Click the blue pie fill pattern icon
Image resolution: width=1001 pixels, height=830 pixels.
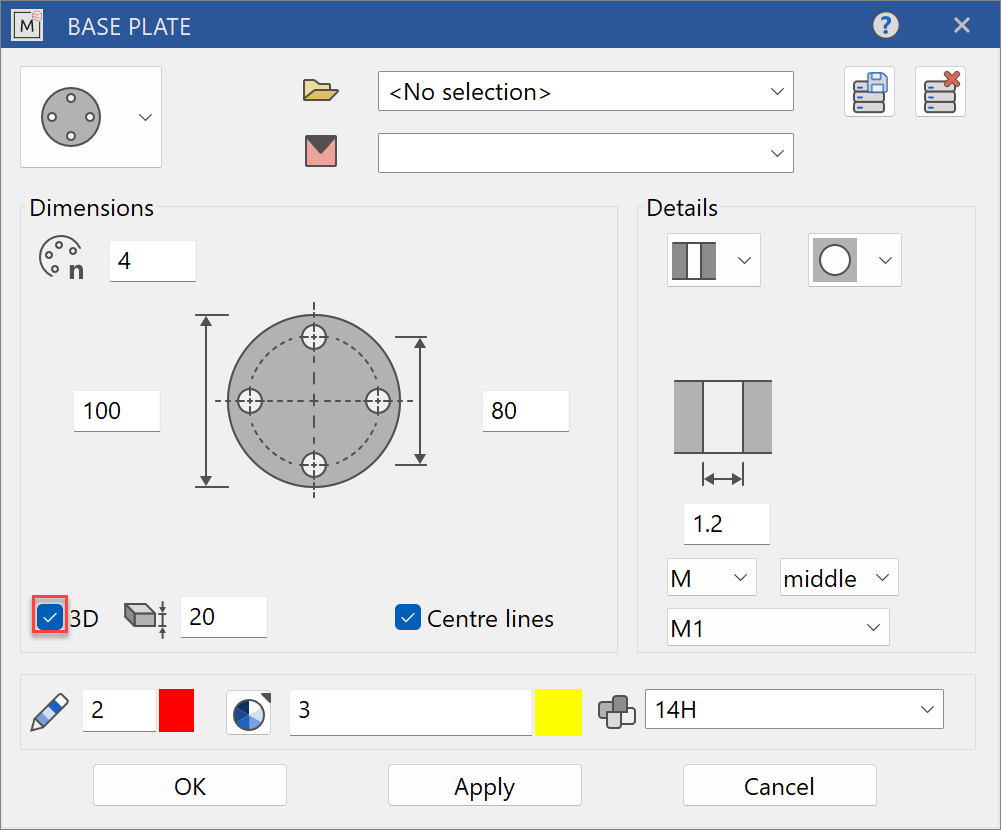(x=249, y=713)
